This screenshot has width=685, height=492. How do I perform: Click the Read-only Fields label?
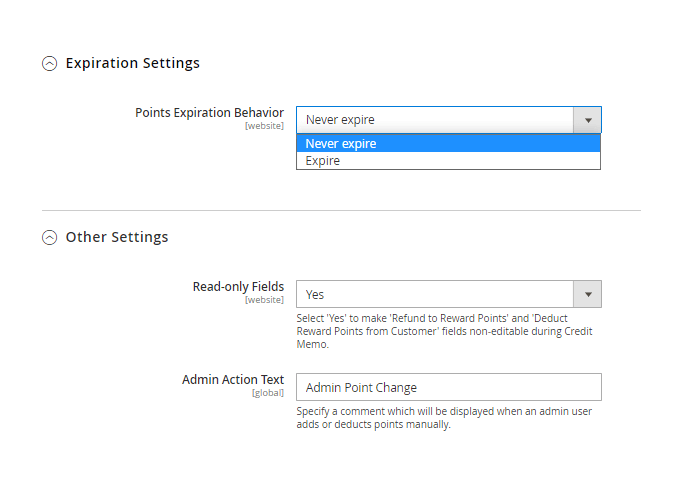click(238, 287)
